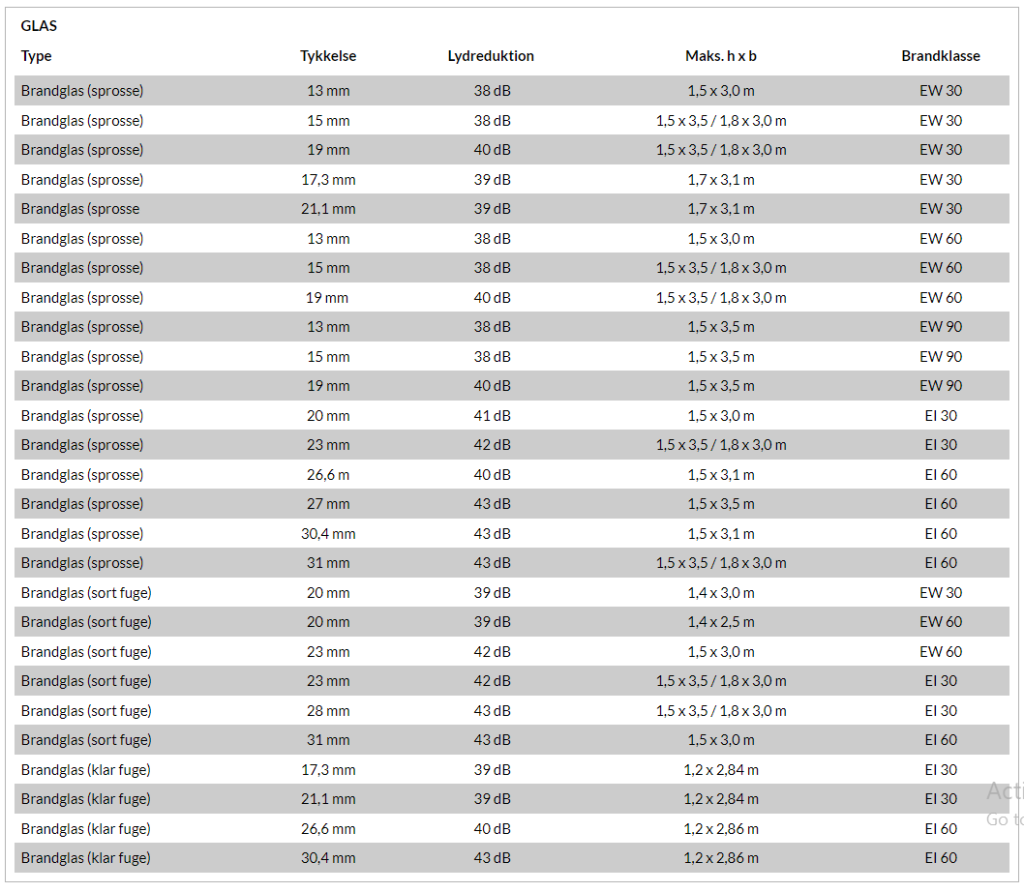Select the 1,4 x 2,5 m size cell

point(720,622)
